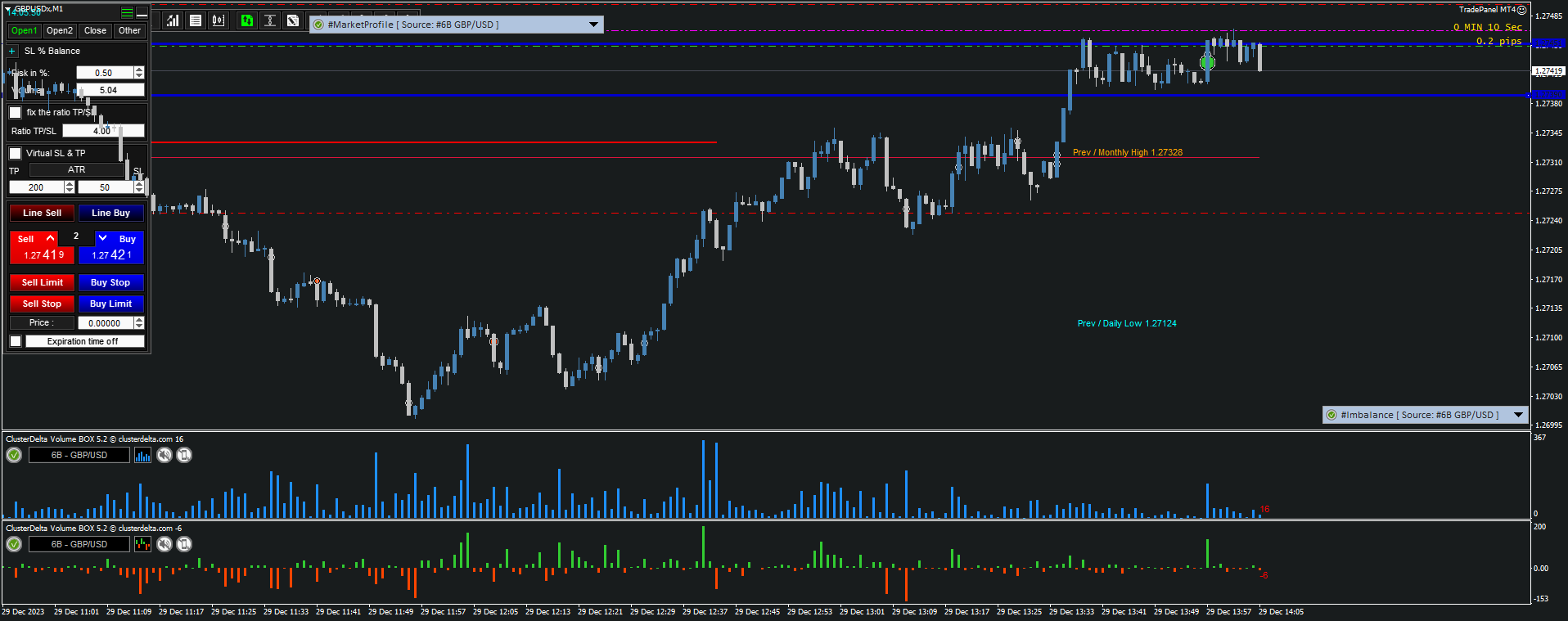Open the 6B - GBP/USD selector in delta panel
1568x621 pixels.
[79, 544]
